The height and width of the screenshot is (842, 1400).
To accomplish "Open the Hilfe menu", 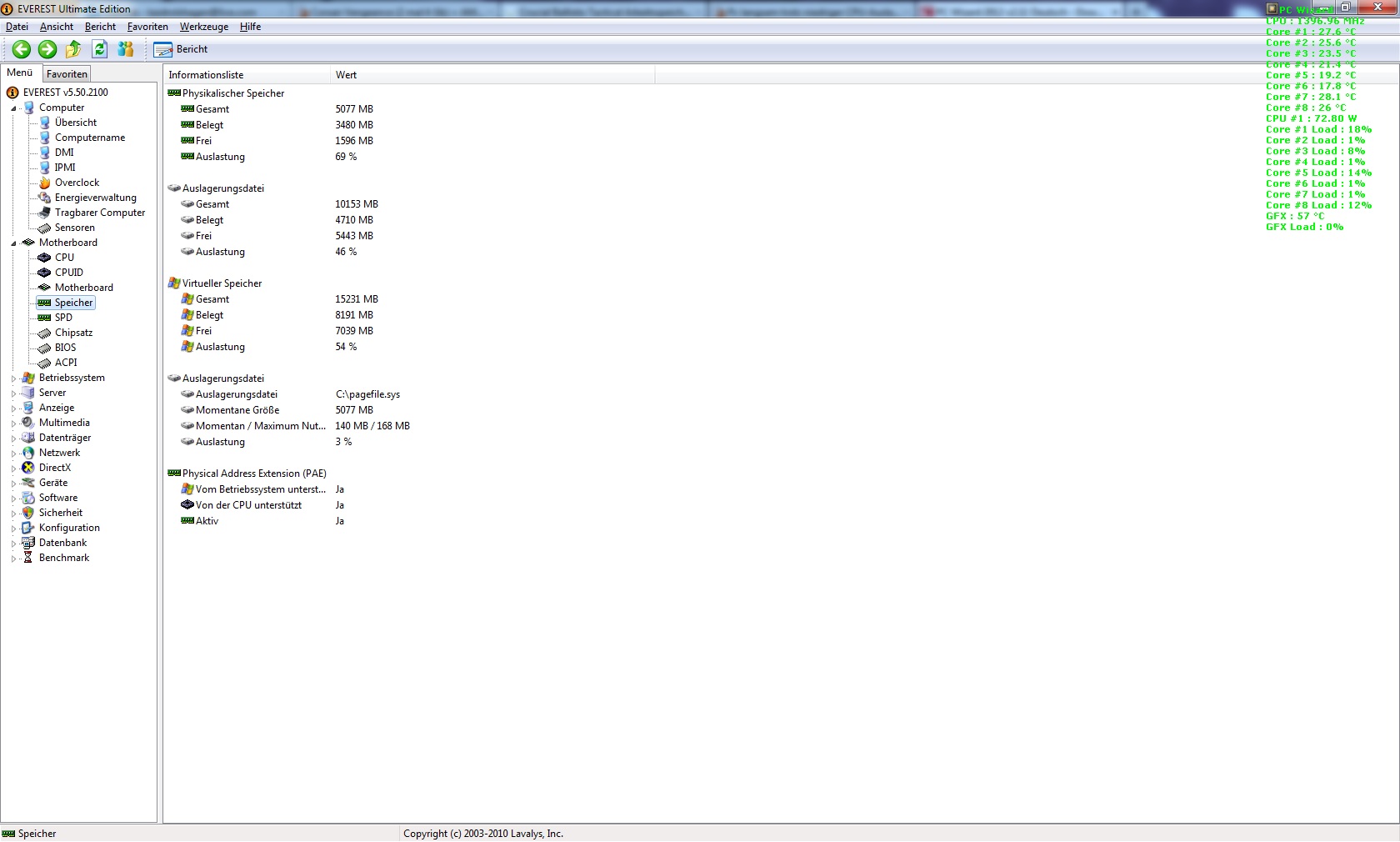I will coord(250,27).
